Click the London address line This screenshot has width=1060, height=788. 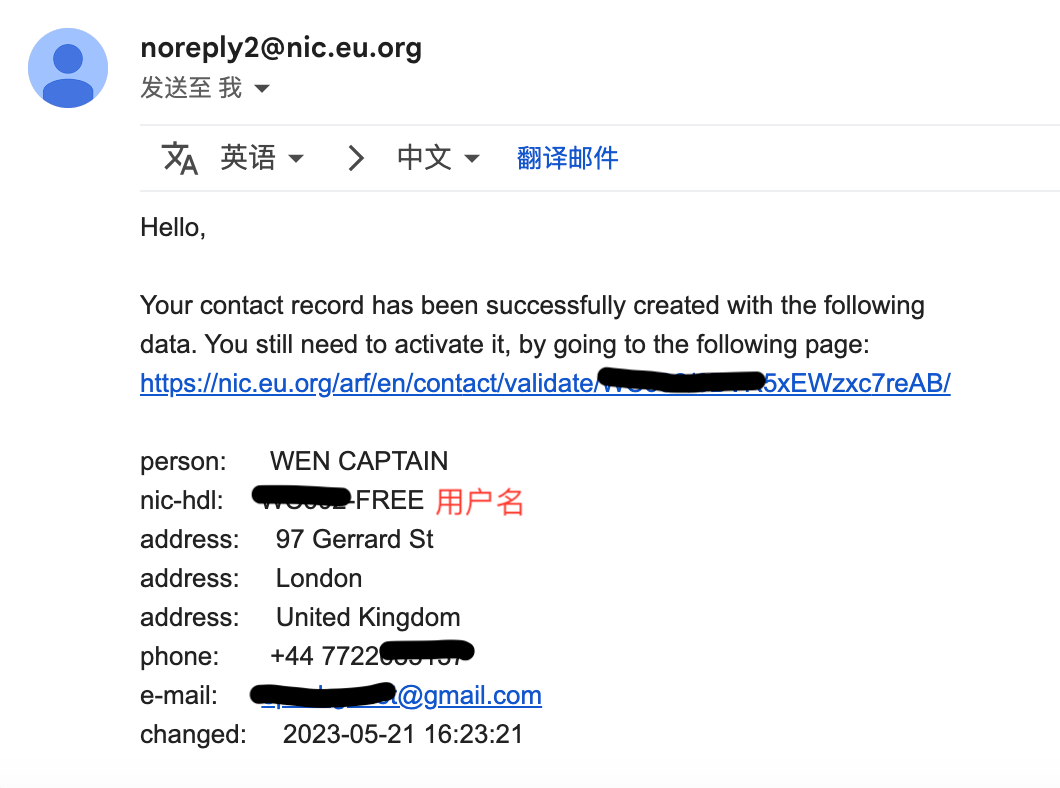click(319, 578)
